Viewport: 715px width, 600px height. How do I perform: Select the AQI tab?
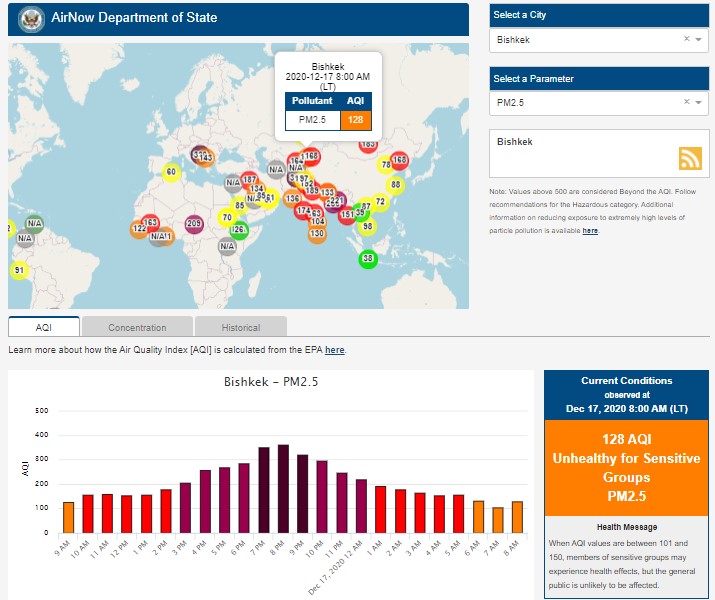tap(43, 327)
